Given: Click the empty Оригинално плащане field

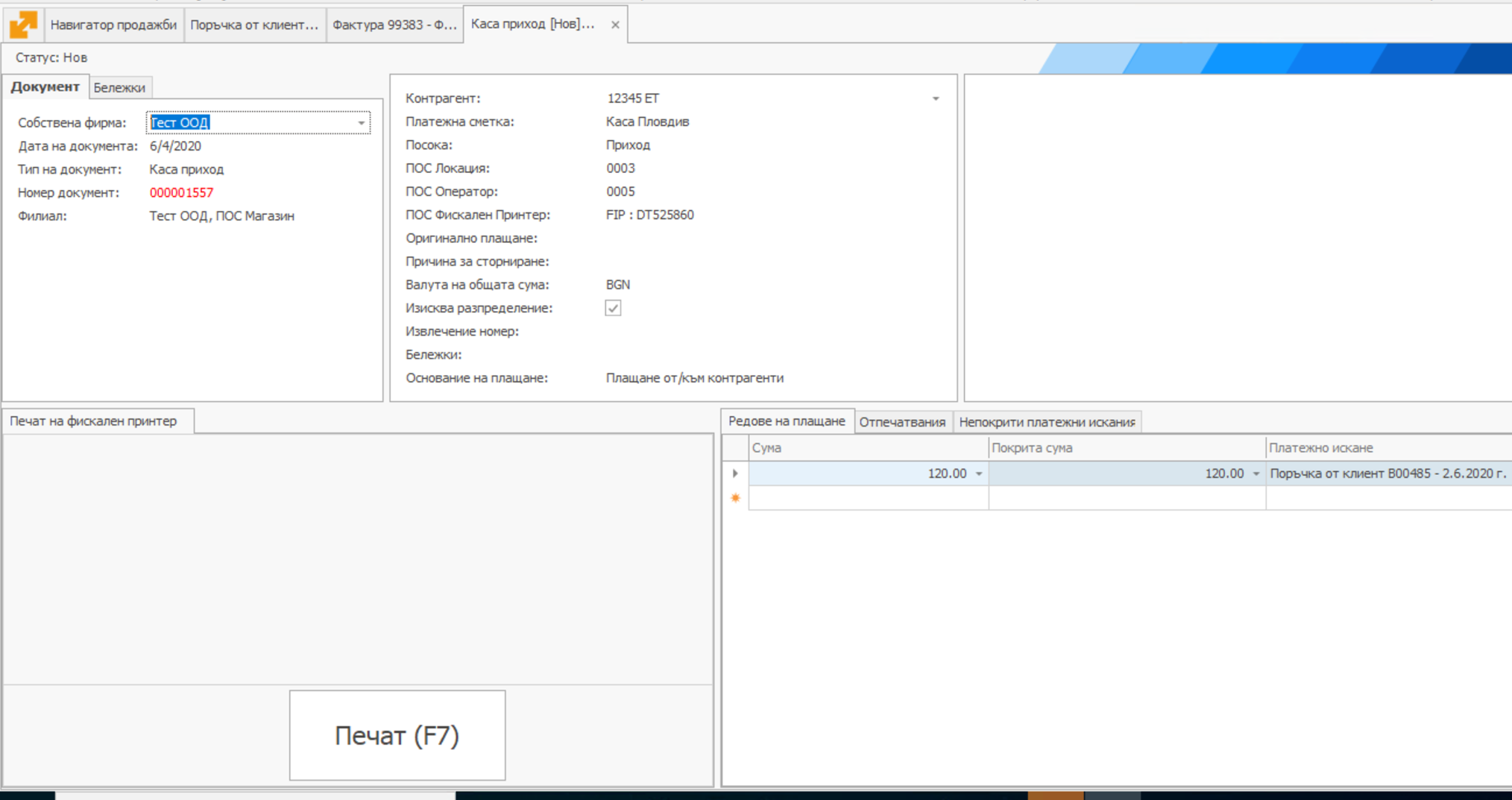Looking at the screenshot, I should pos(773,239).
